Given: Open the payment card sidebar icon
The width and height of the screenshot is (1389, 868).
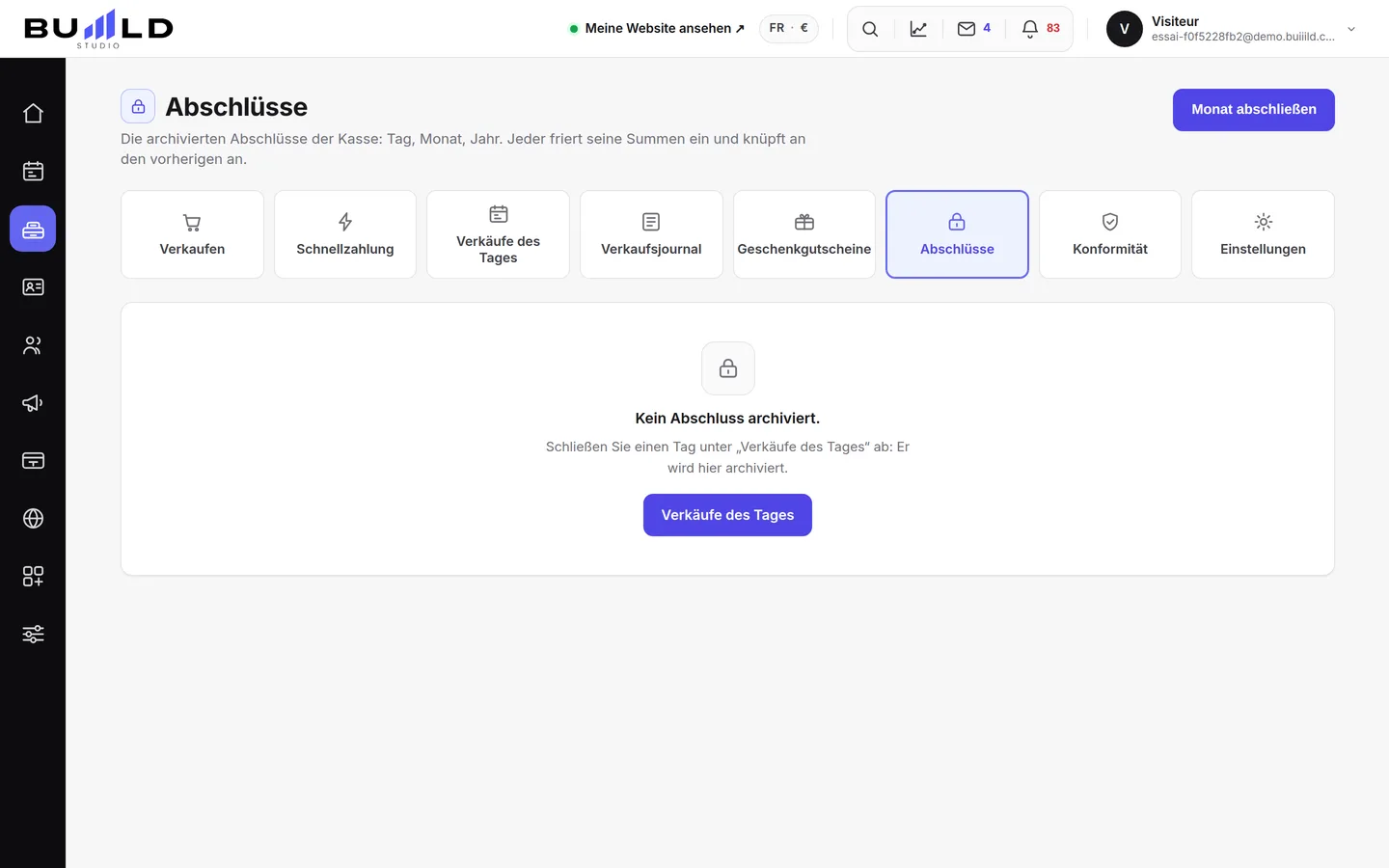Looking at the screenshot, I should [x=33, y=461].
